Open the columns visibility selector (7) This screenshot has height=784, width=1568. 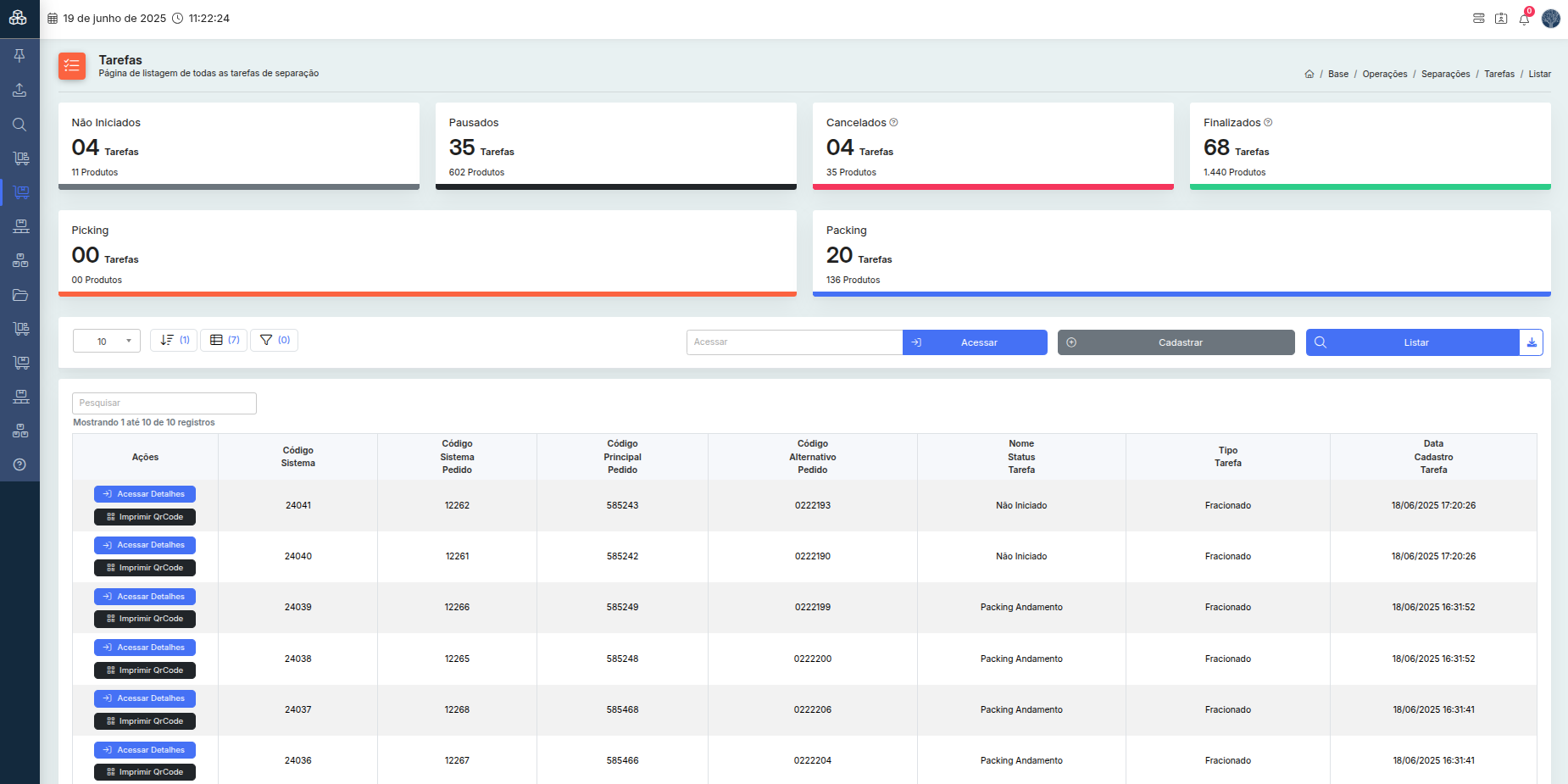(224, 340)
